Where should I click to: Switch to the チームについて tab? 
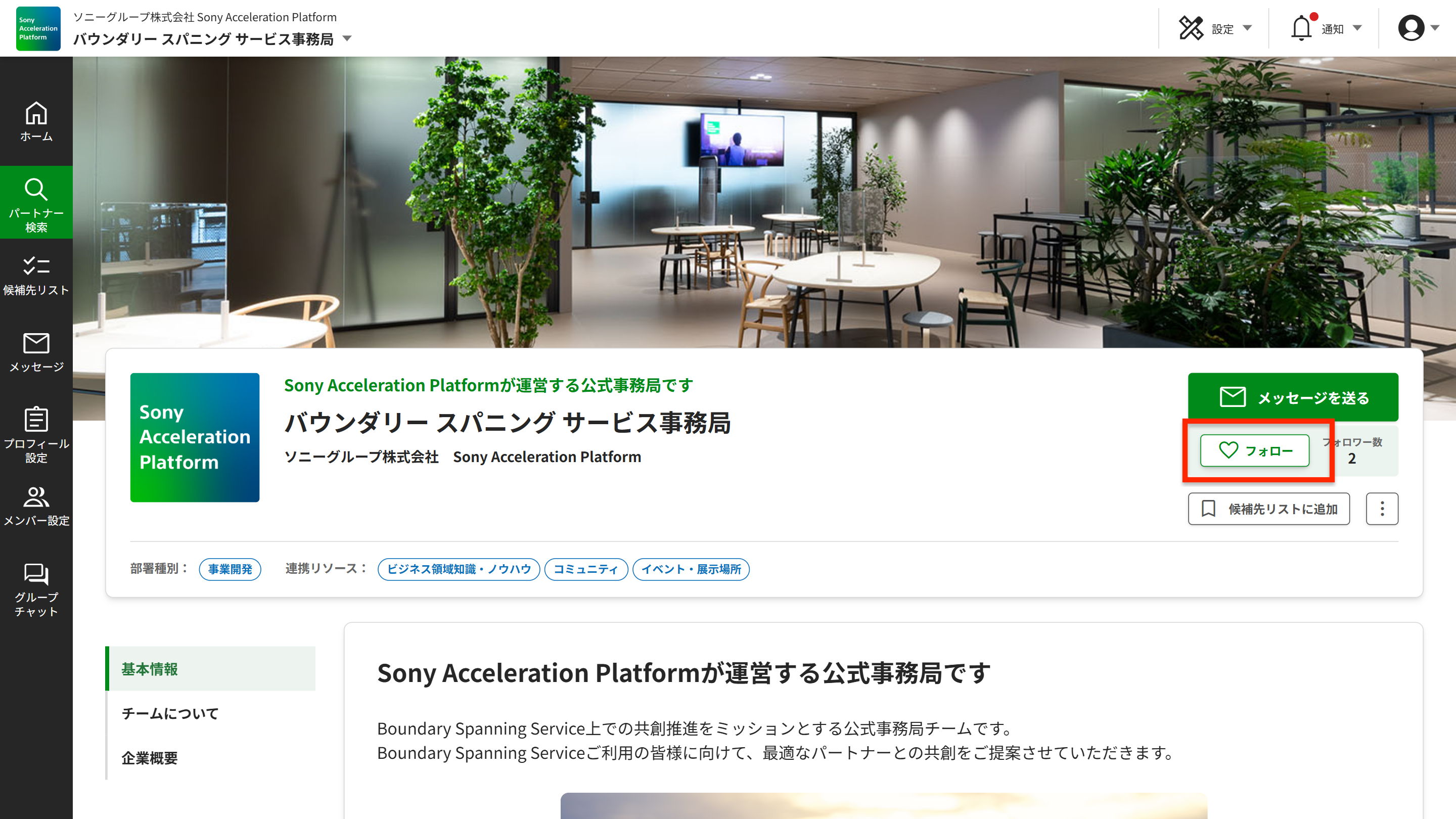[169, 713]
